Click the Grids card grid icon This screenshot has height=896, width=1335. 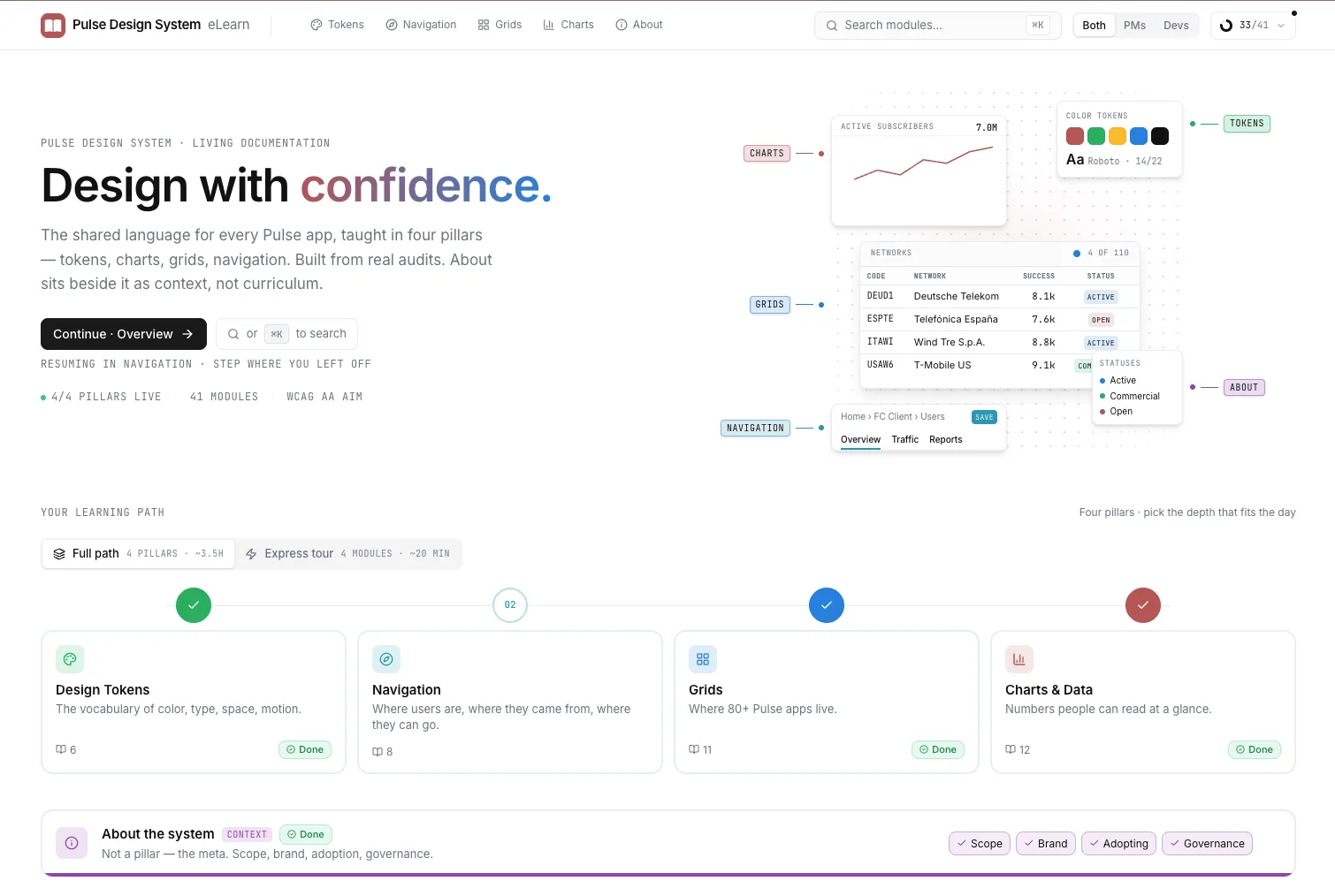[x=703, y=659]
